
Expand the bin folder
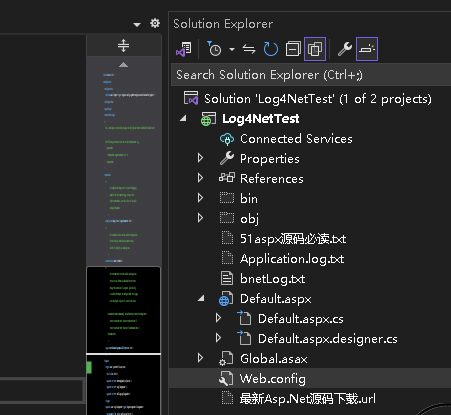click(x=200, y=198)
